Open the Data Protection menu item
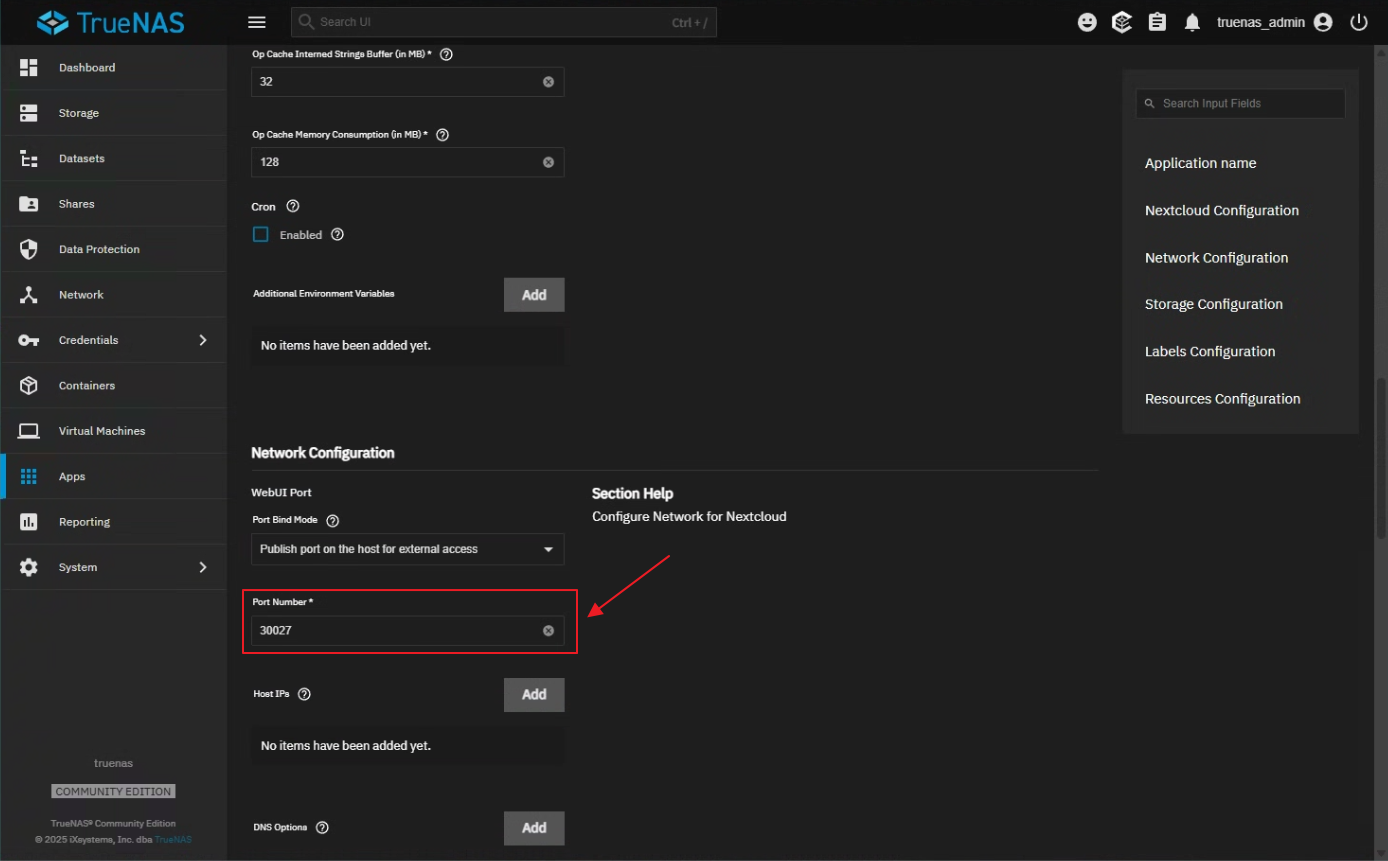1388x861 pixels. (113, 249)
